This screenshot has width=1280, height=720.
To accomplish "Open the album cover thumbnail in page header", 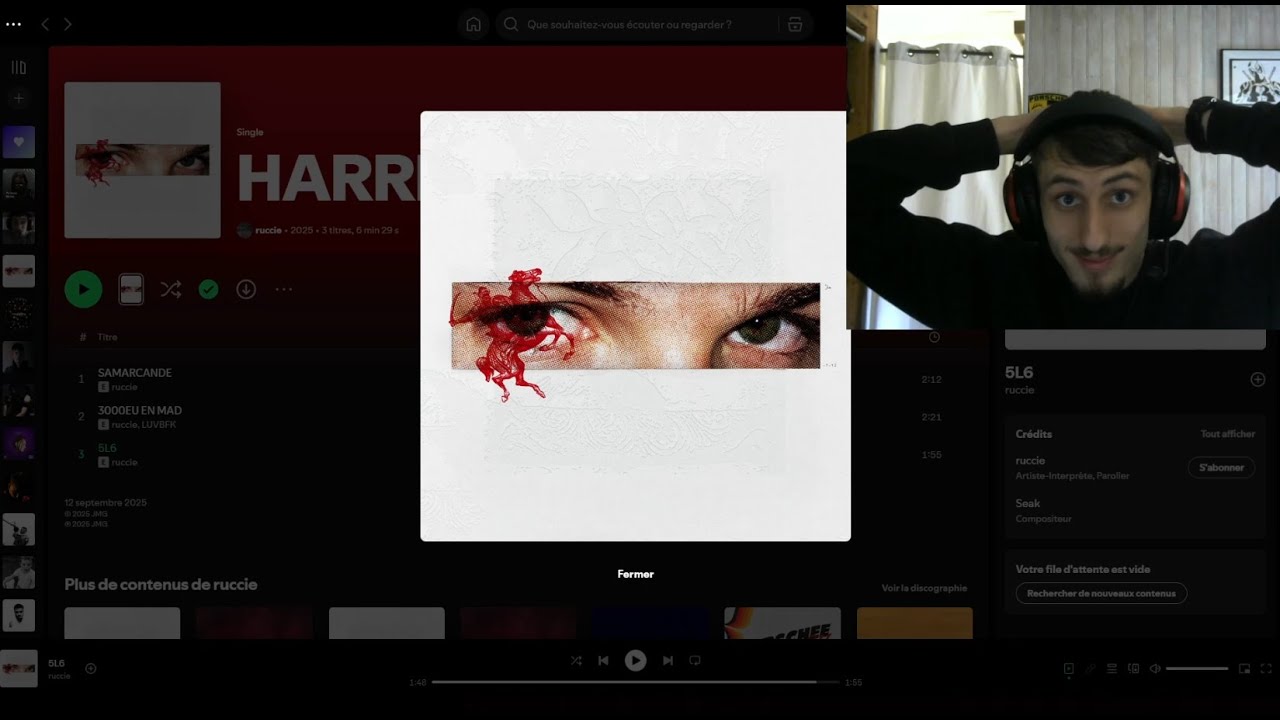I will [x=142, y=160].
